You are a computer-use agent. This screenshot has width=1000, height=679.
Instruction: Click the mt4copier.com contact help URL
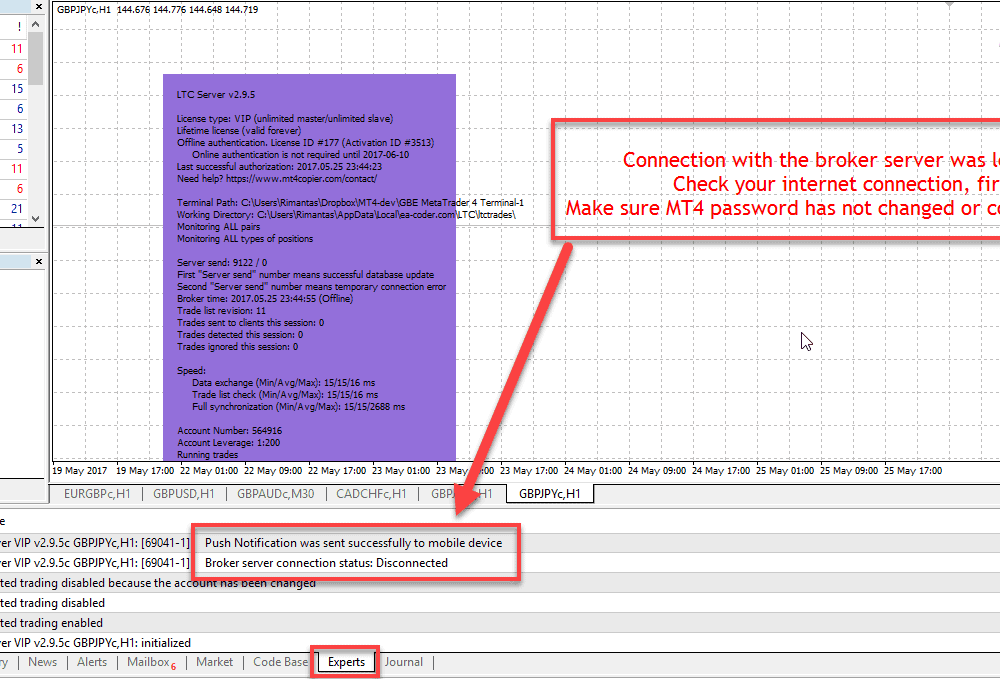pyautogui.click(x=301, y=179)
